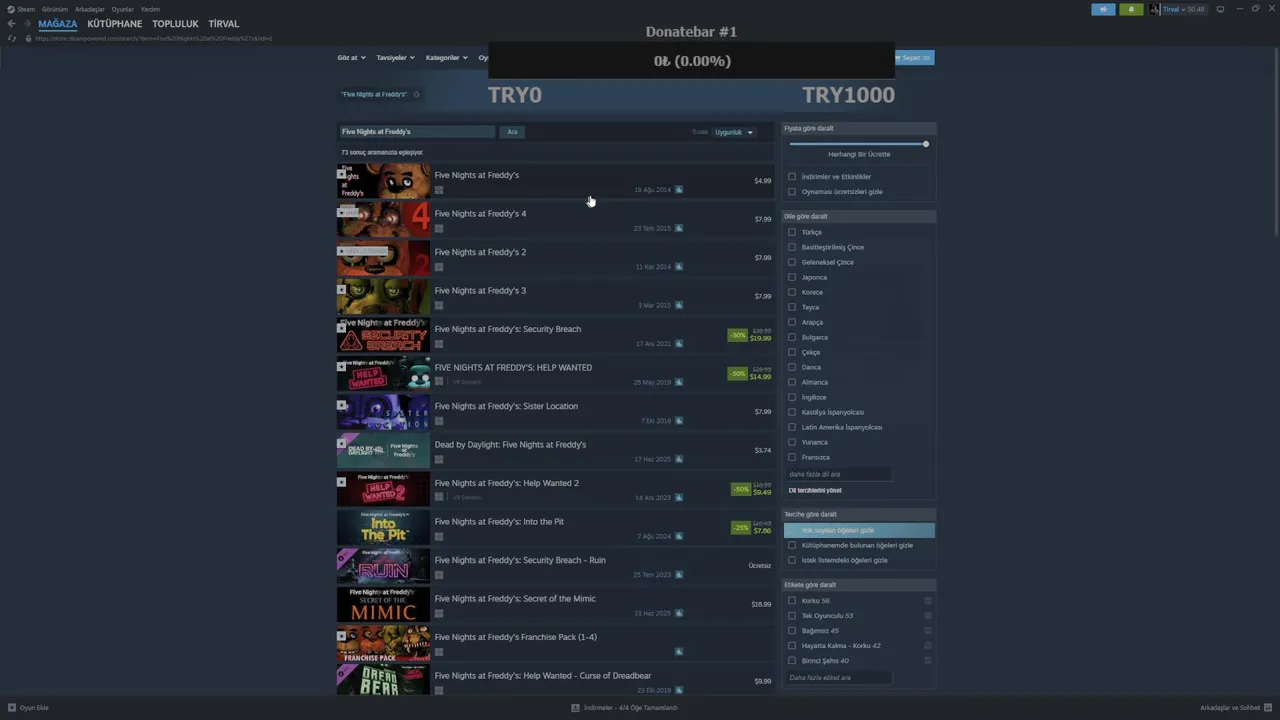Click the Ara search button
The image size is (1280, 720).
tap(512, 132)
